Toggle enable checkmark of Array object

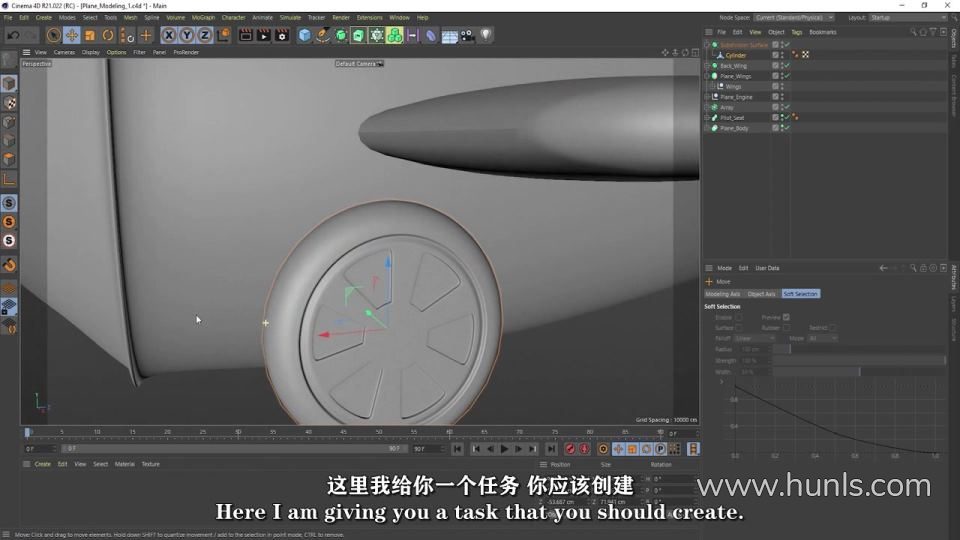tap(787, 107)
